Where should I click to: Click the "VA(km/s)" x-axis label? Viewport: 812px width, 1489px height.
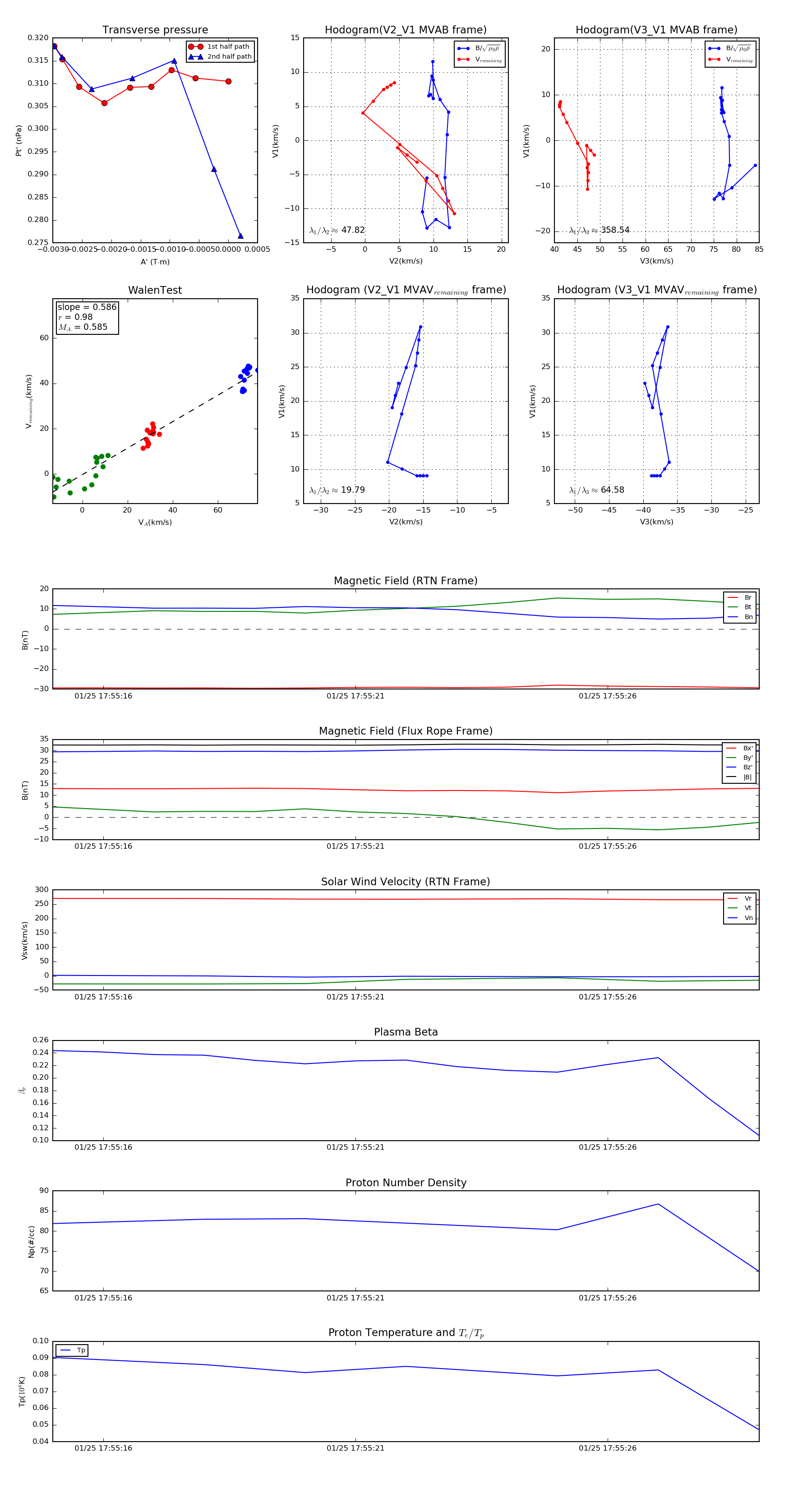click(x=155, y=523)
